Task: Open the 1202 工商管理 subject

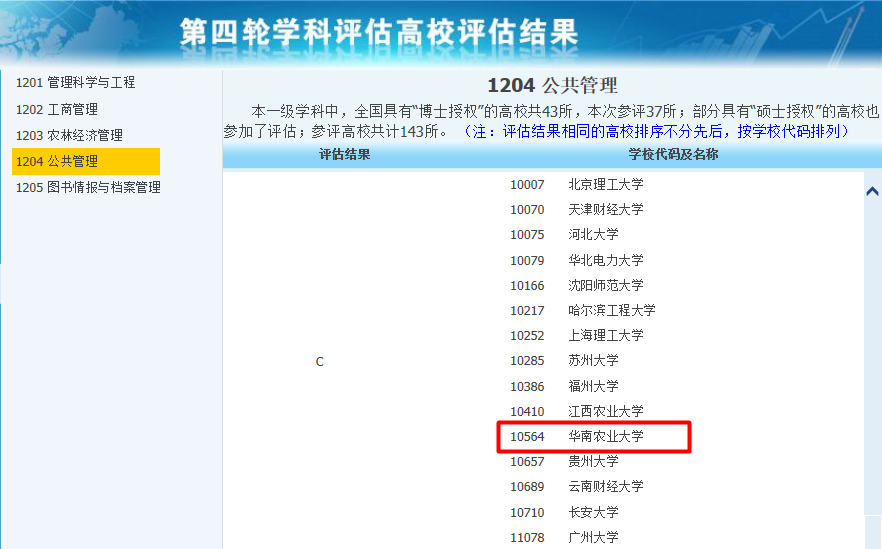Action: coord(57,109)
